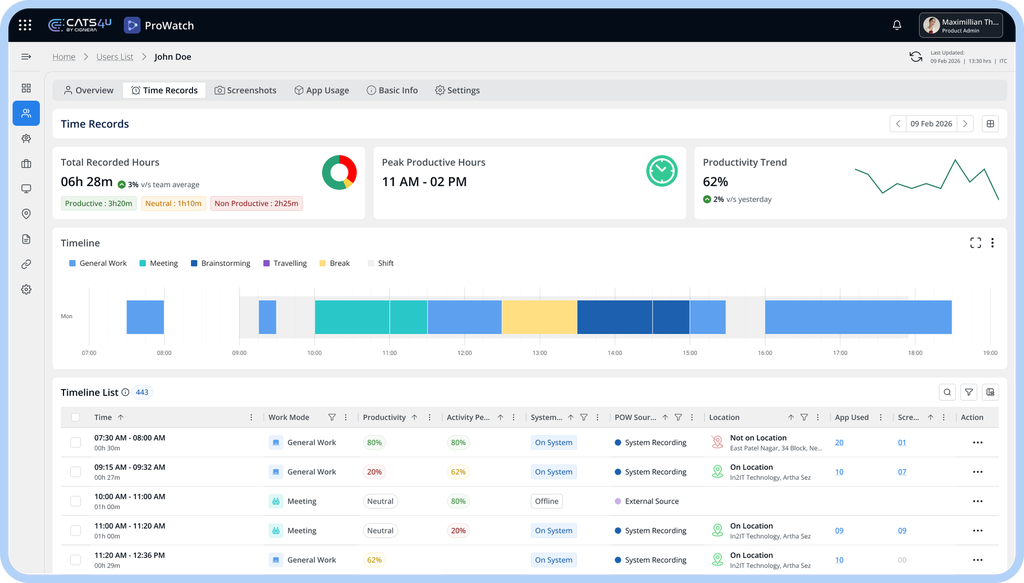
Task: Expand the sidebar menu toggle
Action: pyautogui.click(x=26, y=57)
